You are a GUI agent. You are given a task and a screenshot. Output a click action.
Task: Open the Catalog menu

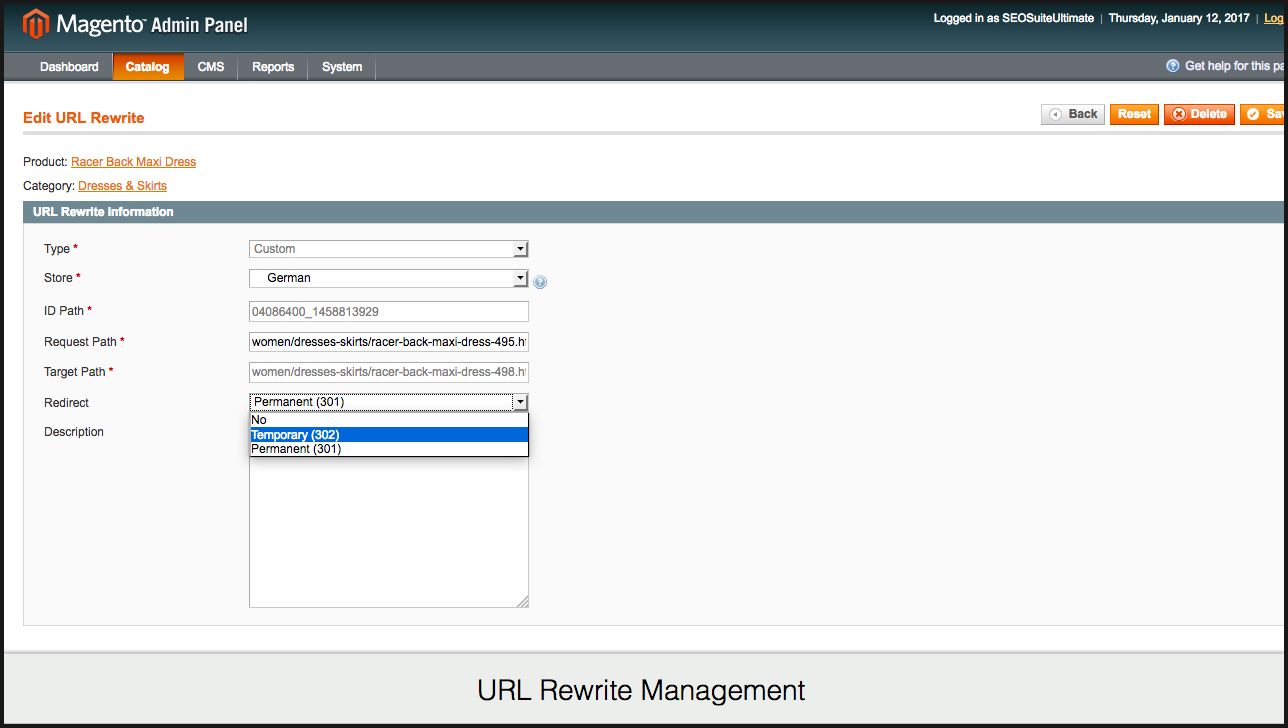click(x=147, y=67)
